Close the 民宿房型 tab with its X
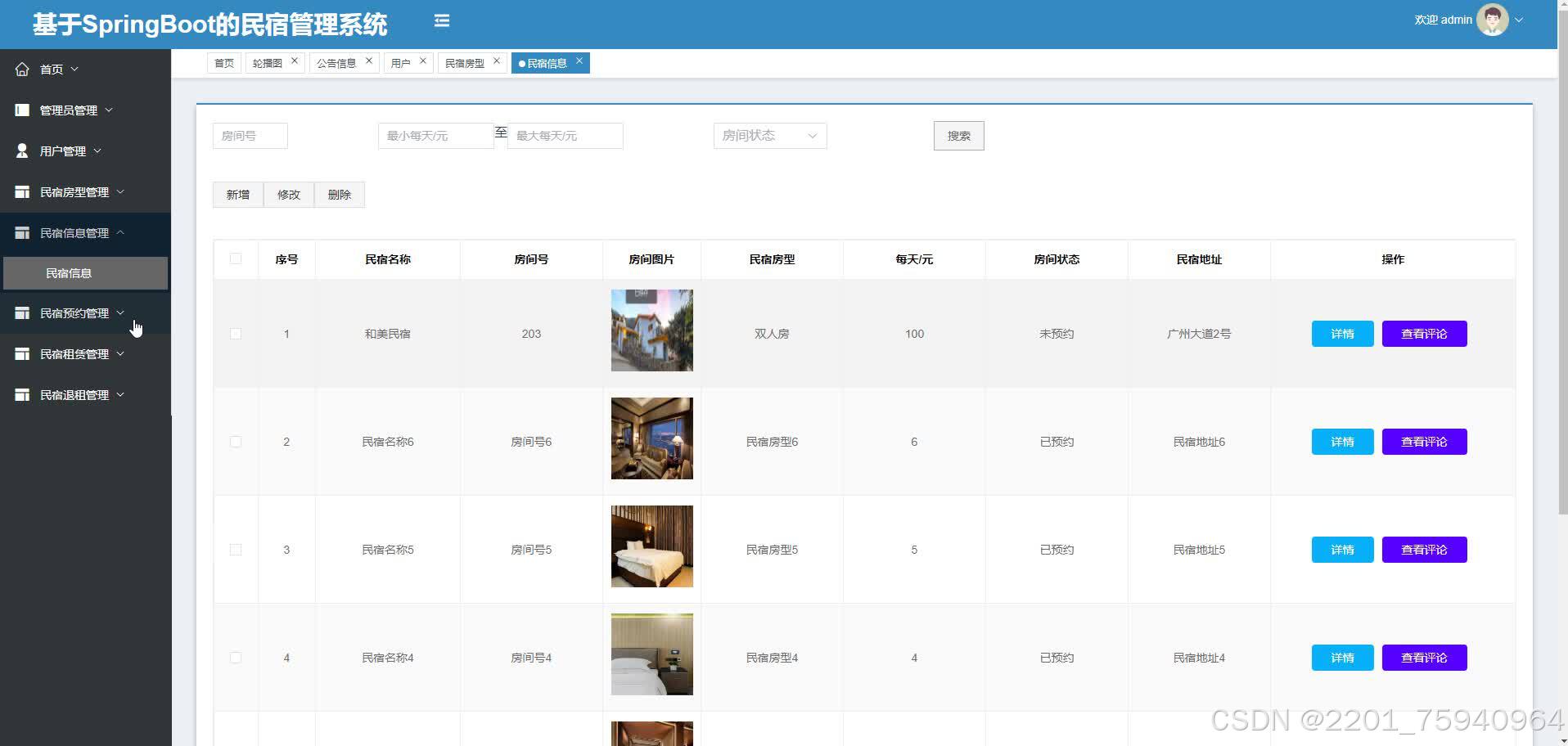The width and height of the screenshot is (1568, 746). (x=497, y=61)
